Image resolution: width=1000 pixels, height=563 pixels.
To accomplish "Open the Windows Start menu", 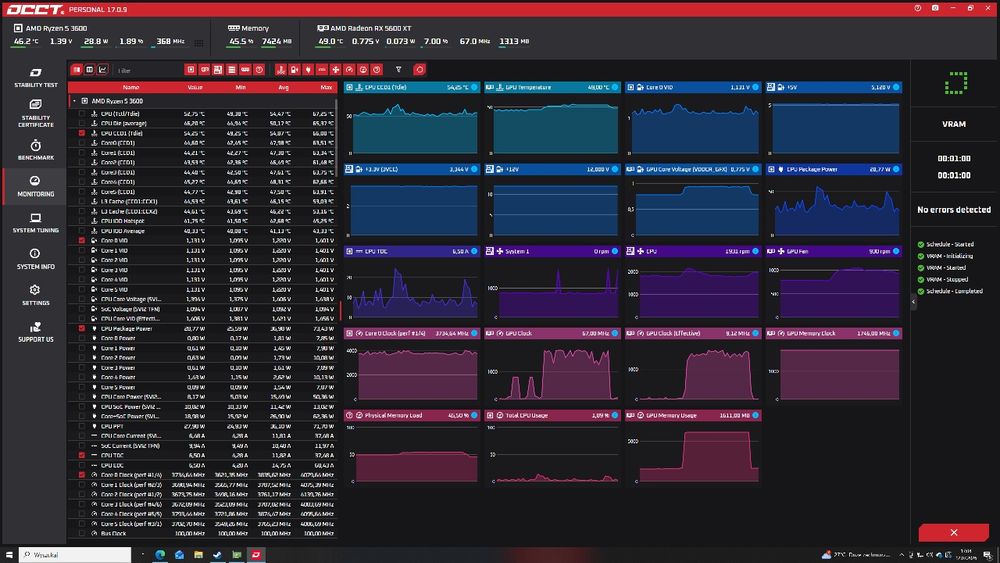I will click(9, 555).
